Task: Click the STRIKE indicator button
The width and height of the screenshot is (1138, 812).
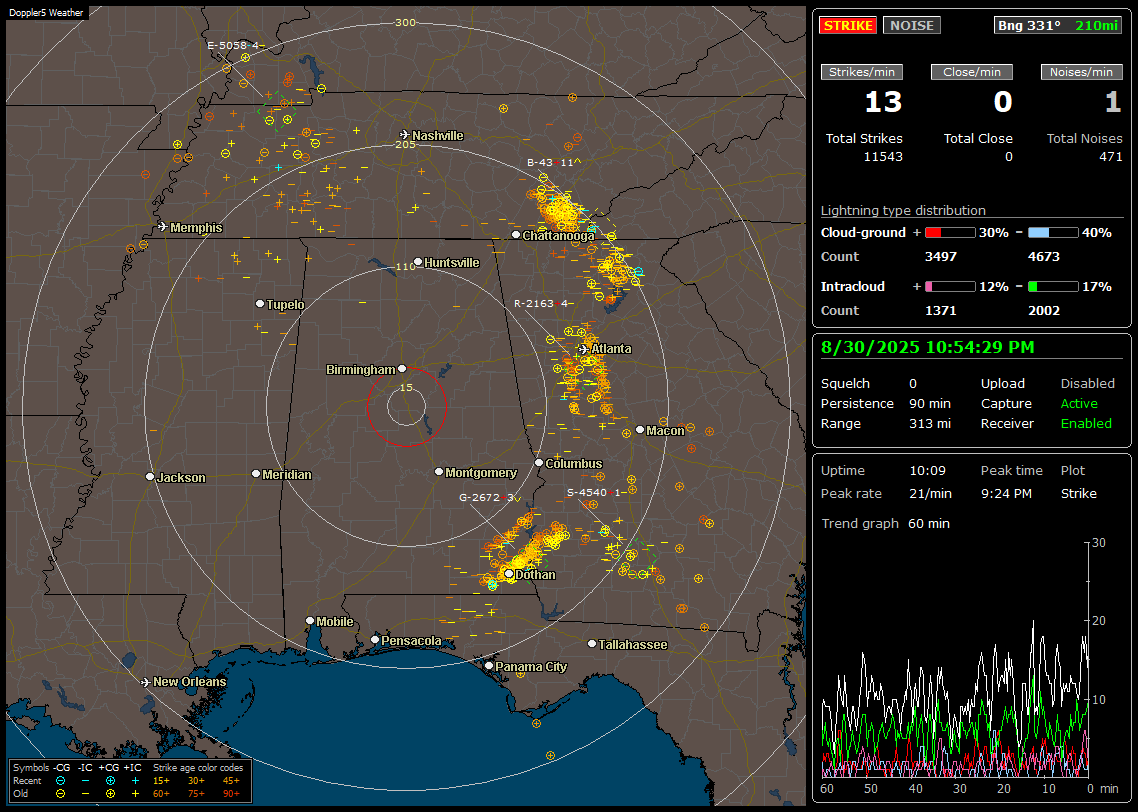Action: click(x=848, y=25)
